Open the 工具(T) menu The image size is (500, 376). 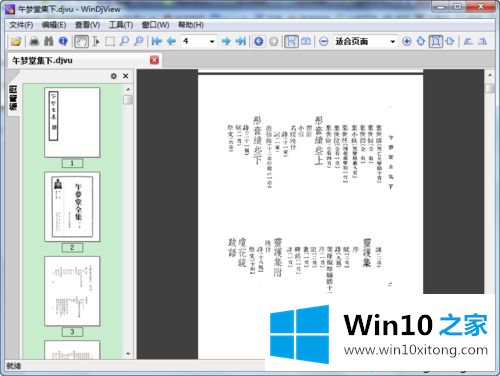121,25
